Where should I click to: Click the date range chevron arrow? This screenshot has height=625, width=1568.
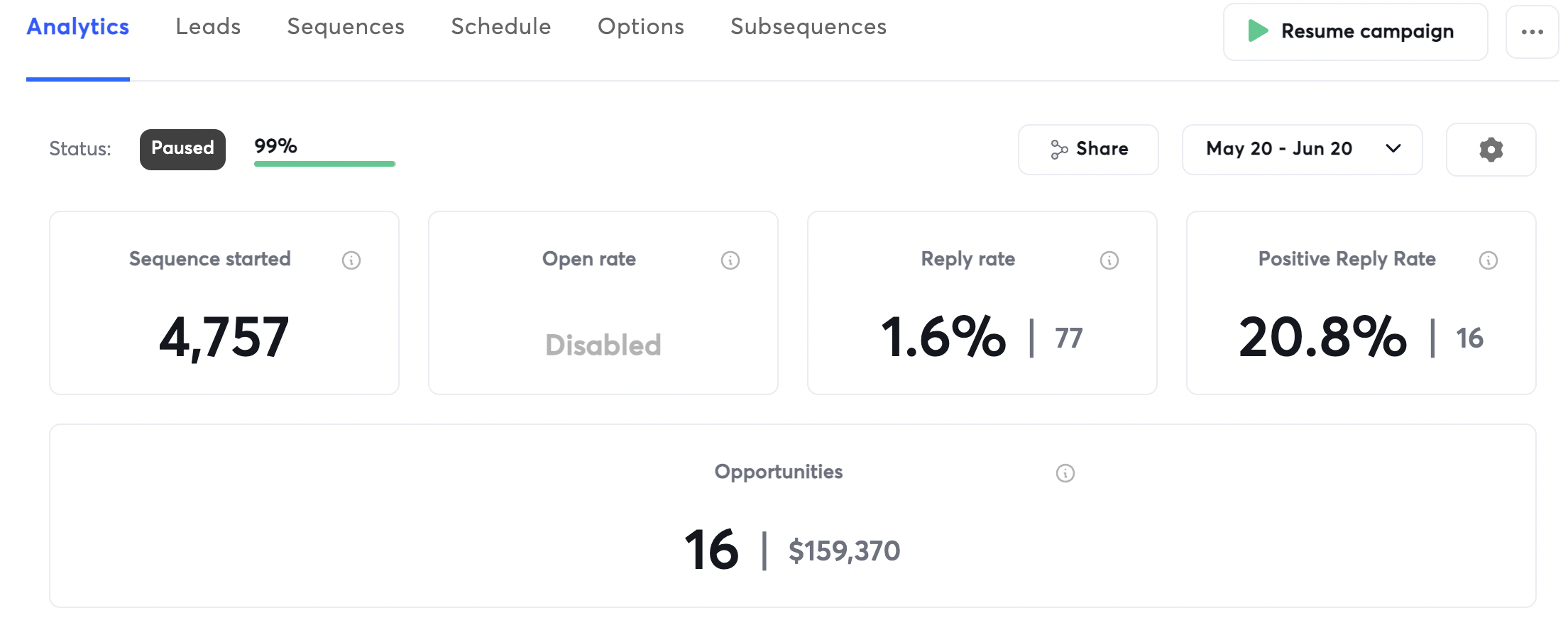tap(1393, 148)
